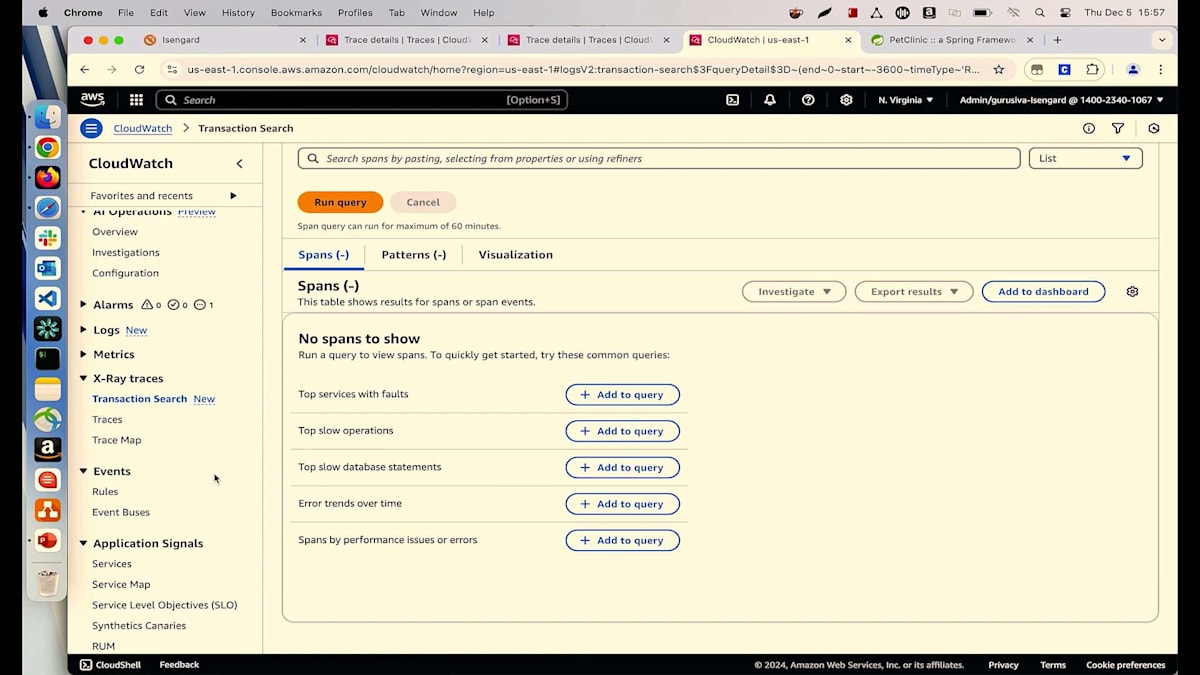This screenshot has height=675, width=1200.
Task: Click the Cancel button
Action: click(x=423, y=202)
